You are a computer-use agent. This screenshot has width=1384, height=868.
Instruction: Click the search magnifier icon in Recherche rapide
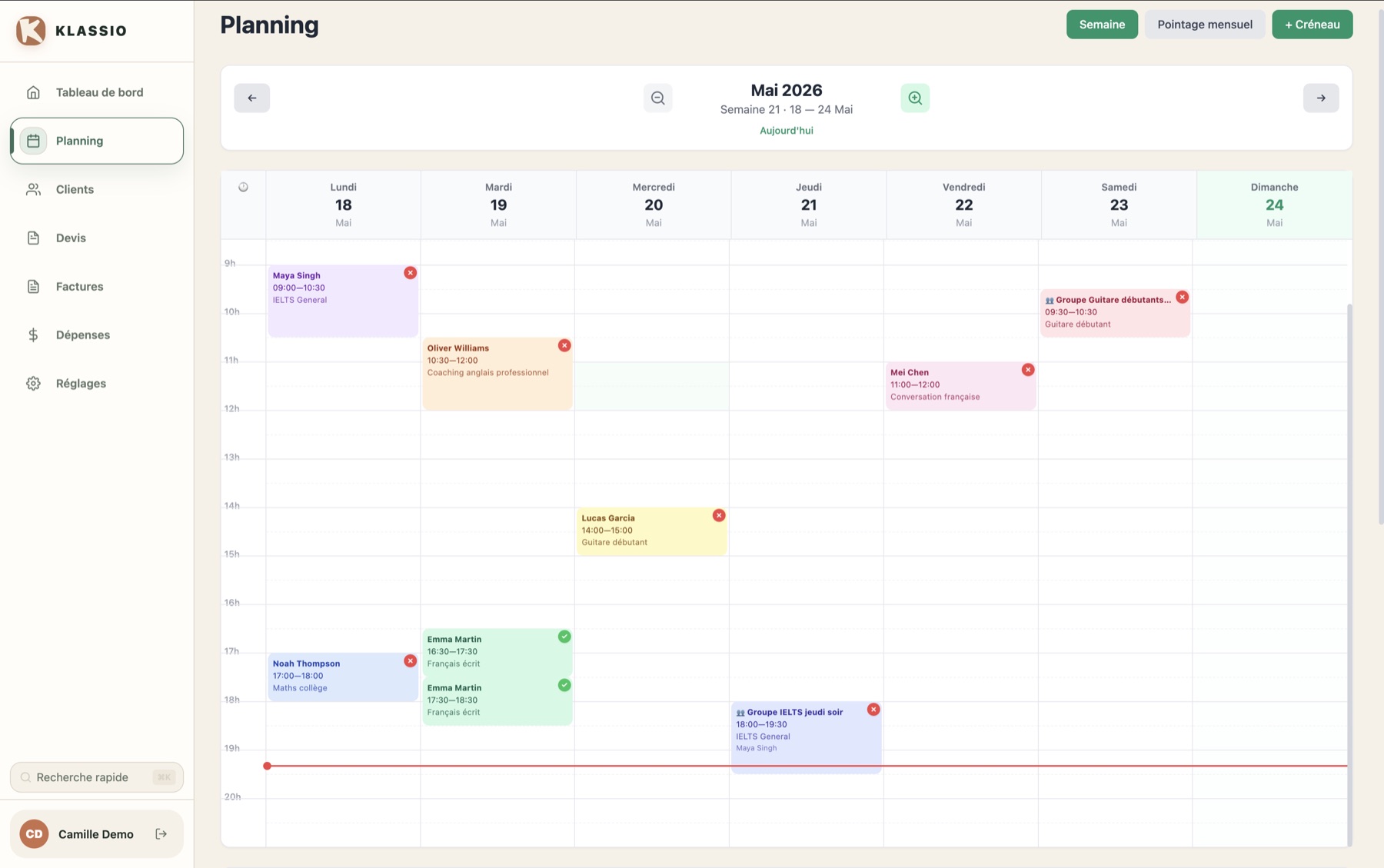[x=25, y=777]
